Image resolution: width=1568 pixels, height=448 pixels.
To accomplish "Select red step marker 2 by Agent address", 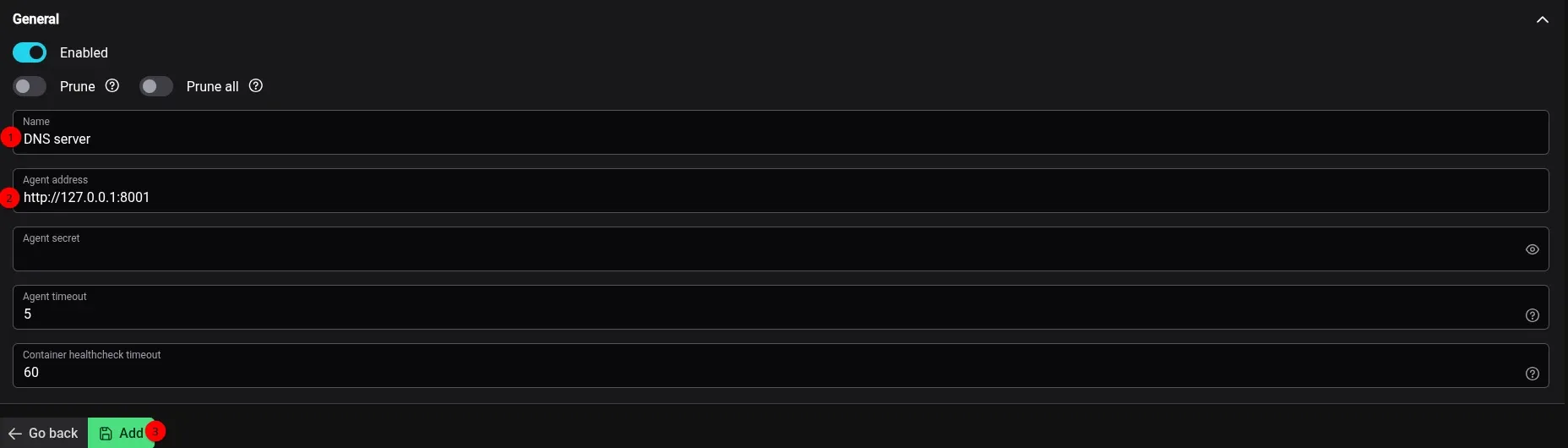I will tap(9, 198).
